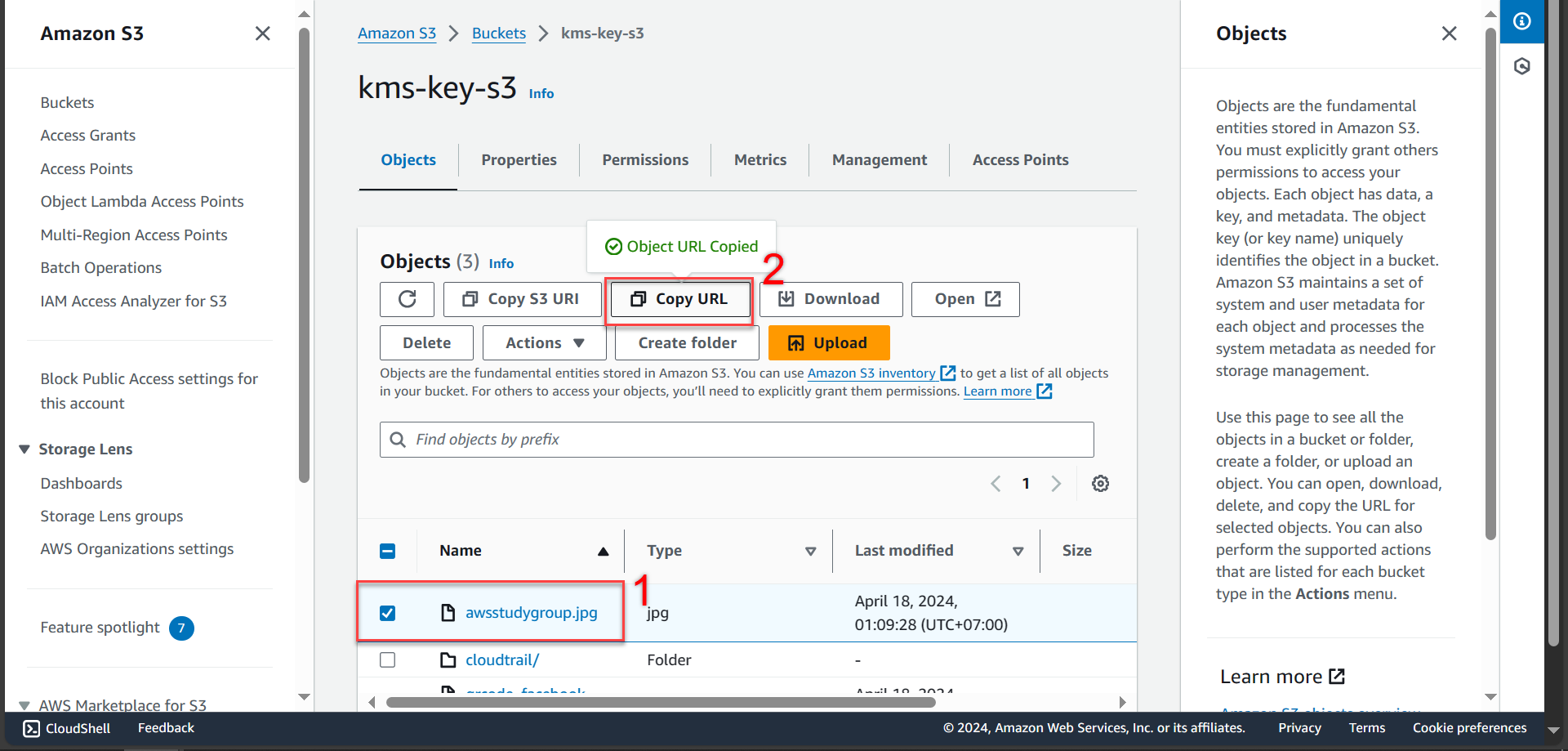Image resolution: width=1568 pixels, height=751 pixels.
Task: Download the selected object
Action: point(831,299)
